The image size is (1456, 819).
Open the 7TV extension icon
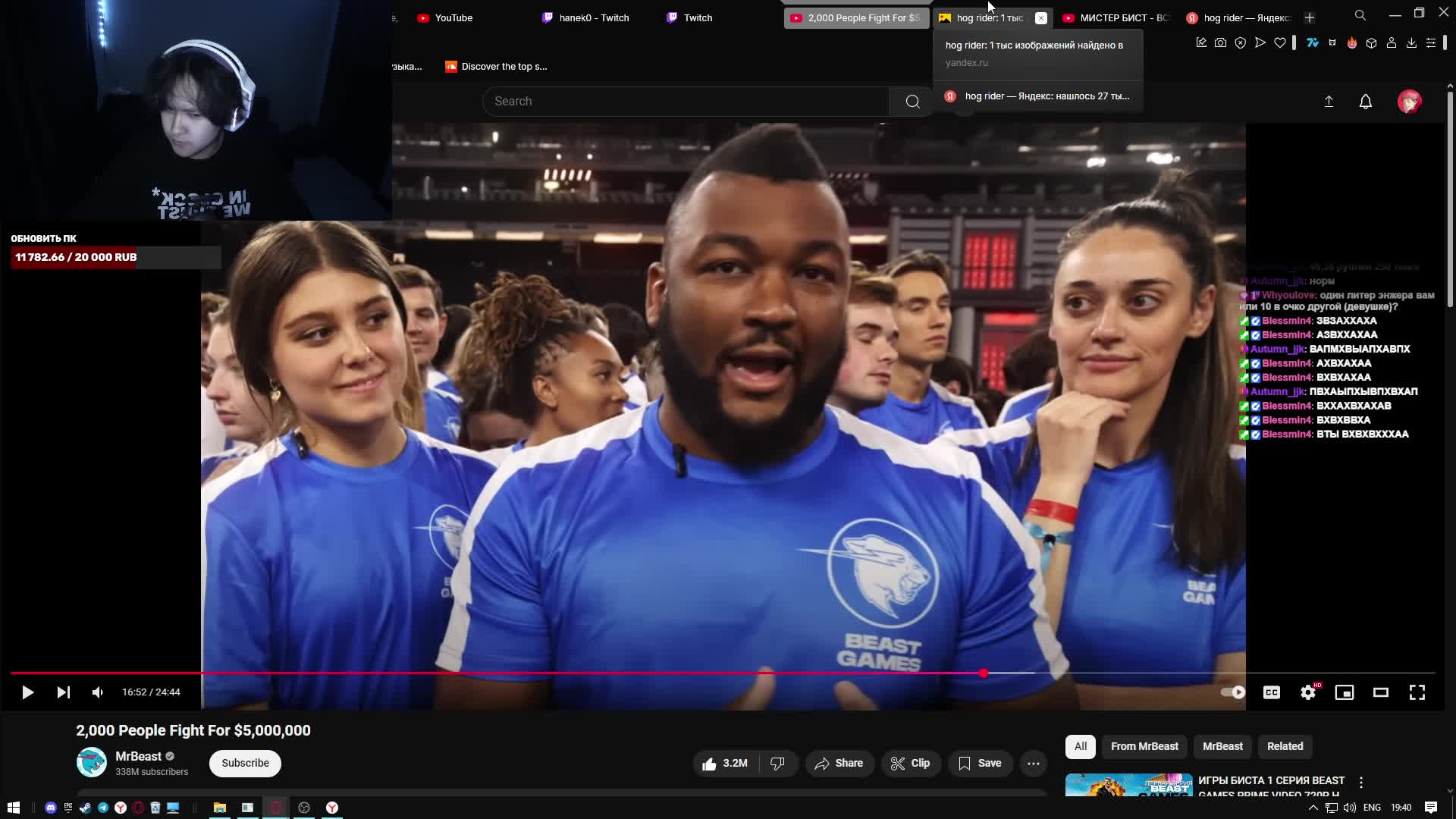tap(1313, 43)
